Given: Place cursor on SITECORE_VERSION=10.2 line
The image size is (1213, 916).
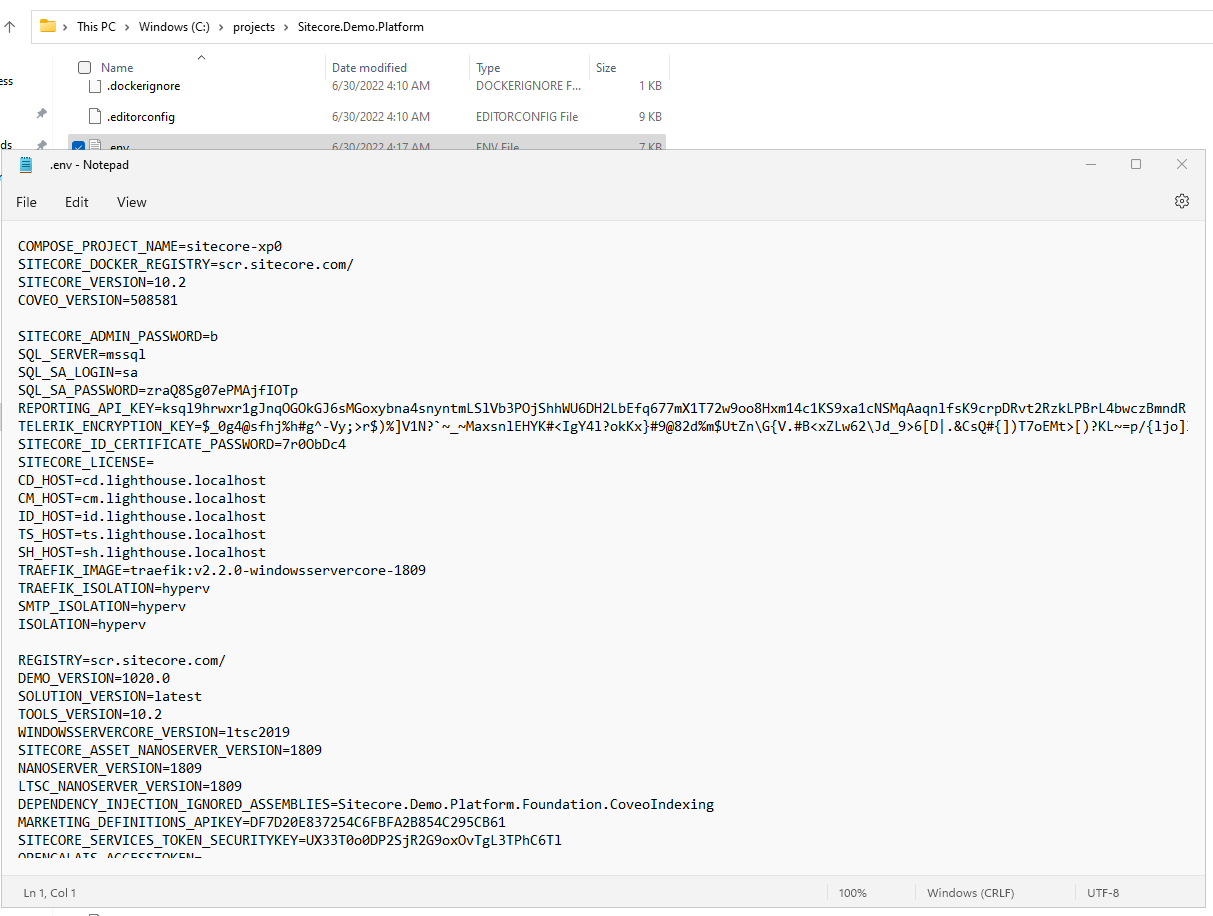Looking at the screenshot, I should 102,282.
